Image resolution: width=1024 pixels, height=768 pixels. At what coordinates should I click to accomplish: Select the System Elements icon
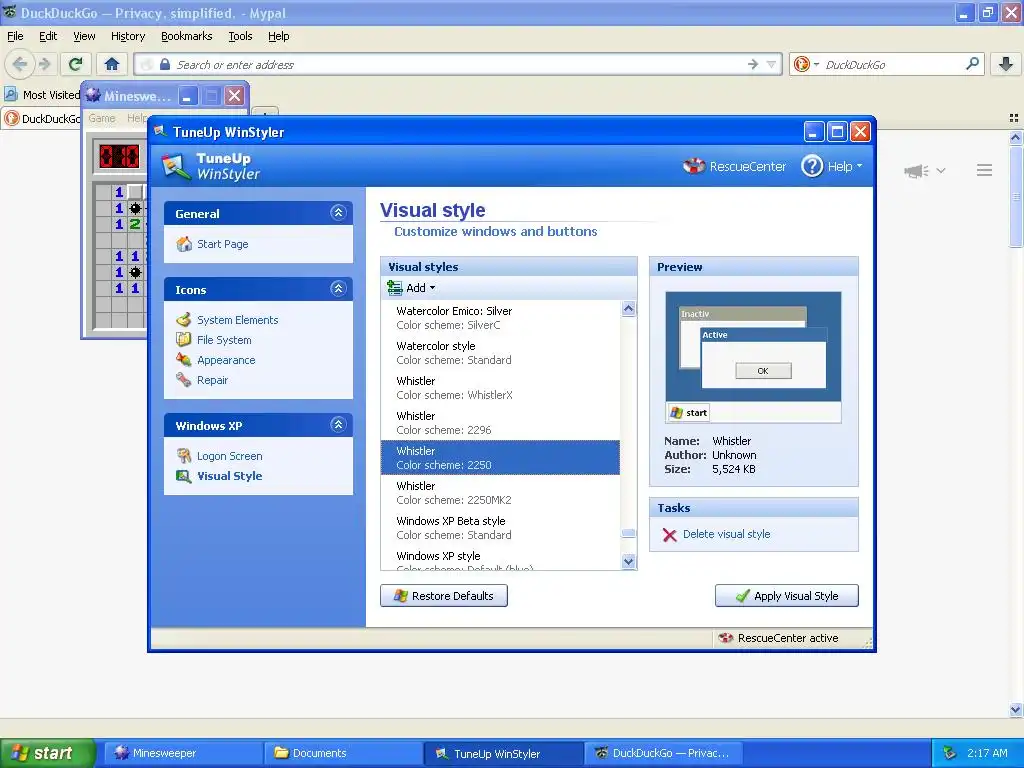(x=184, y=319)
